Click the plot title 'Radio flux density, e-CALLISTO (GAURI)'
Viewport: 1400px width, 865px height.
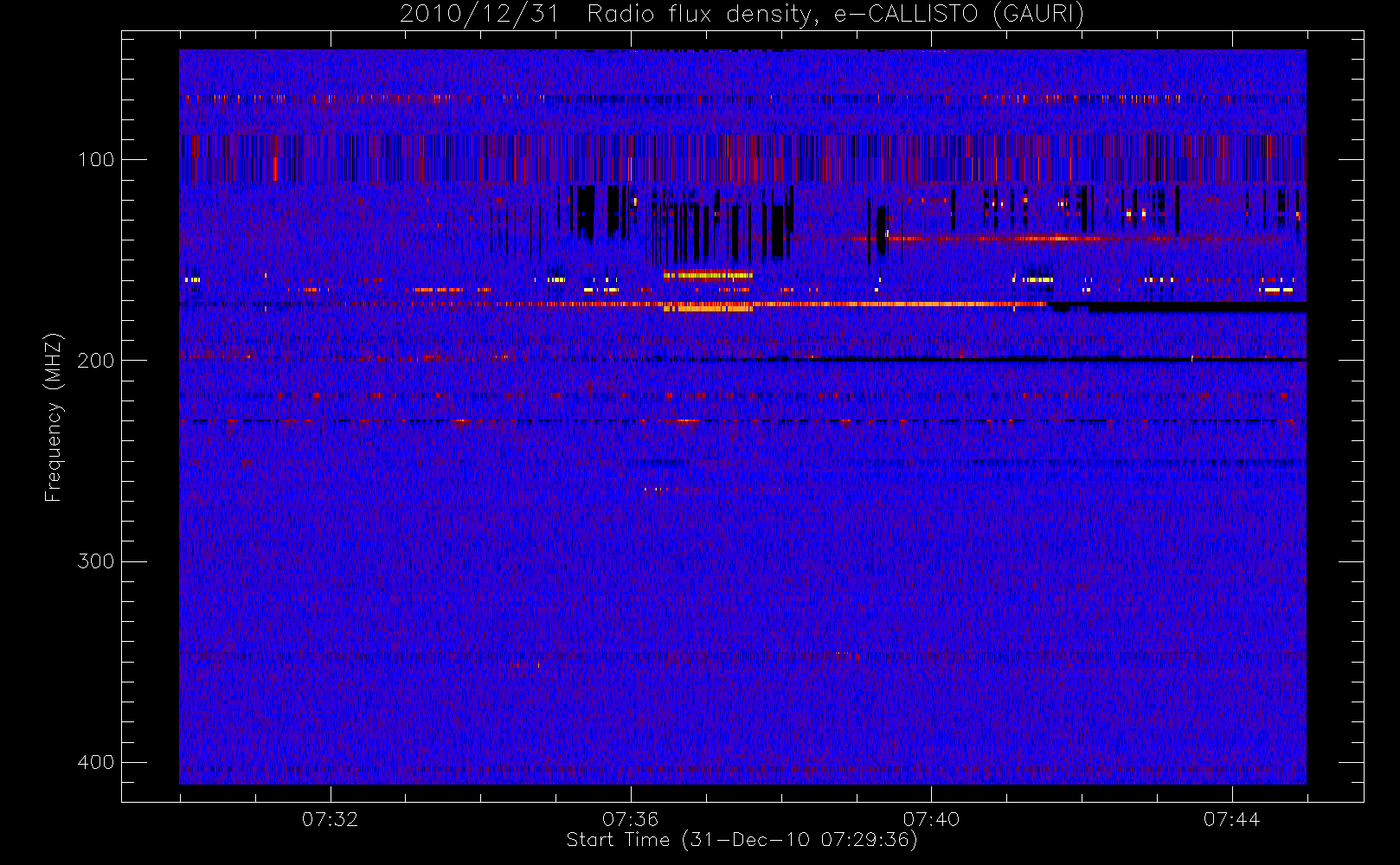835,15
